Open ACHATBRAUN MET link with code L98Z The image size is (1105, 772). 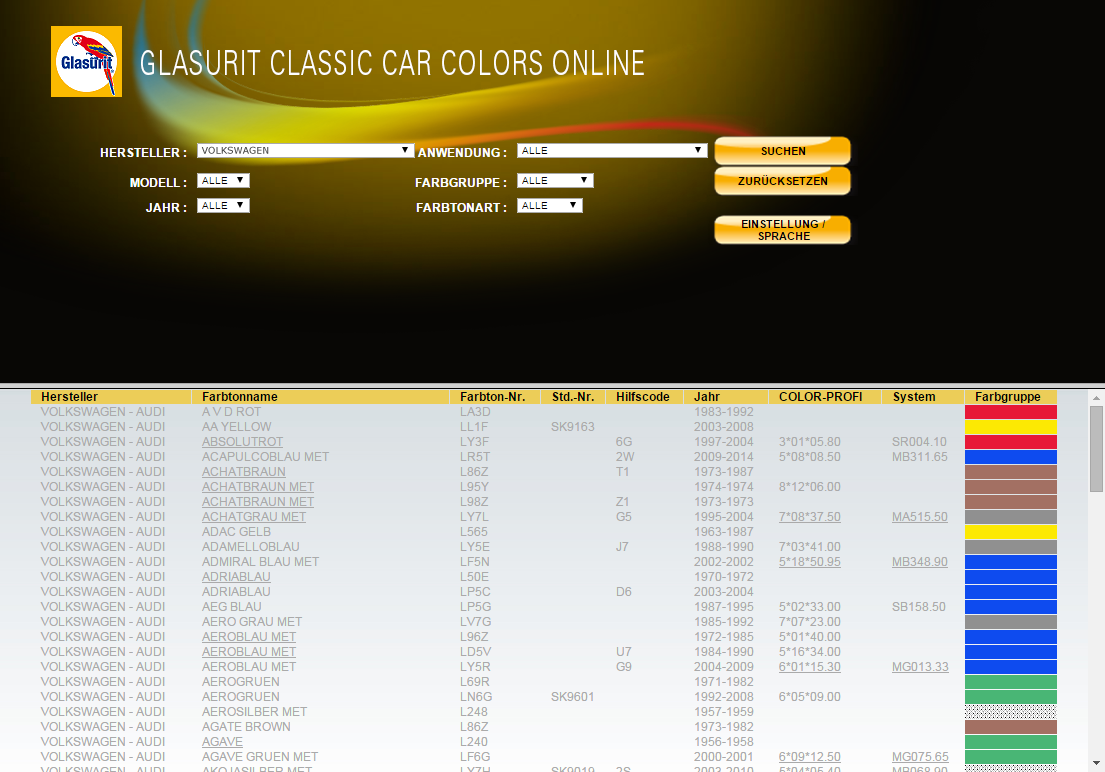coord(258,502)
